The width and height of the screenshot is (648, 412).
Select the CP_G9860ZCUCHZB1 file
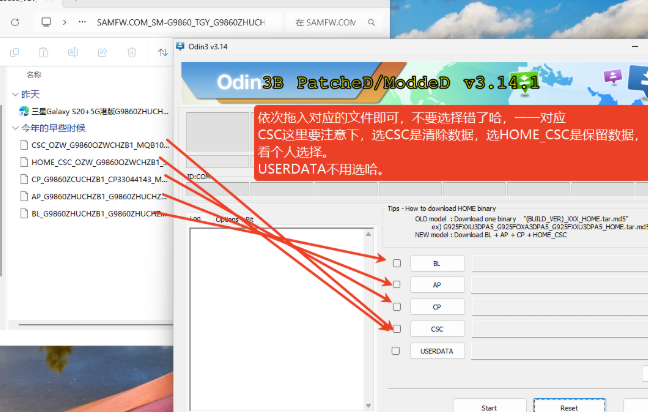point(94,179)
